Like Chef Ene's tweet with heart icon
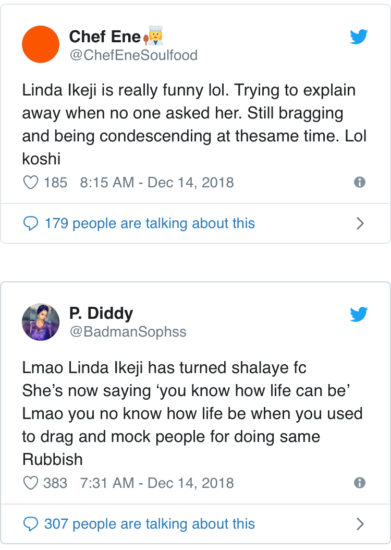Screen dimensions: 391x550 click(31, 182)
